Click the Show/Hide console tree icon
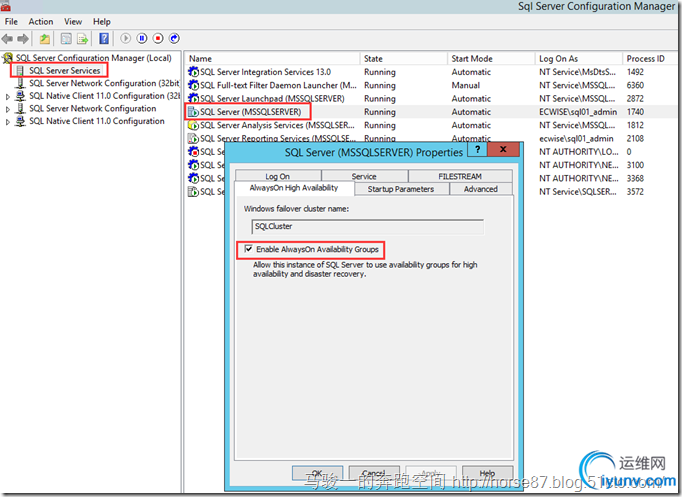Viewport: 682px width, 497px height. tap(66, 39)
